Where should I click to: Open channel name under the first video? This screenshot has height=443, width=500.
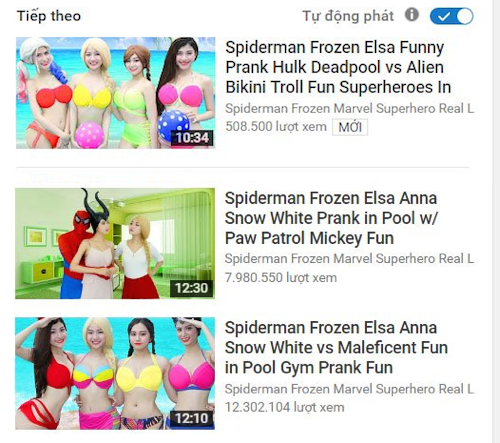coord(349,108)
